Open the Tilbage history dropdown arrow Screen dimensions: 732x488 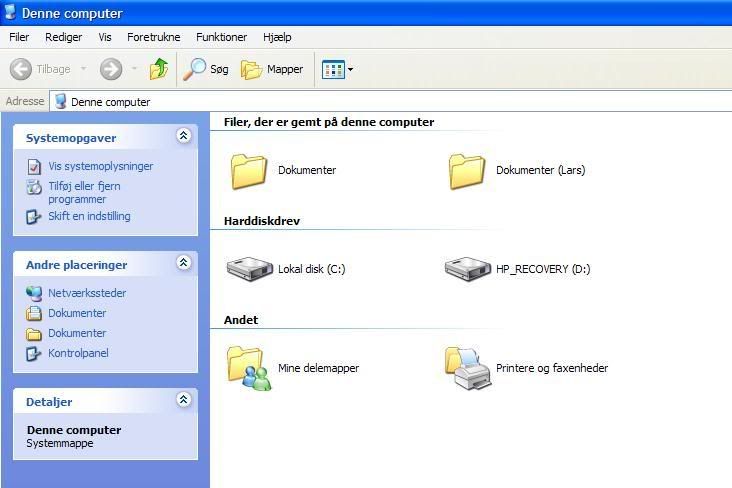pyautogui.click(x=84, y=69)
